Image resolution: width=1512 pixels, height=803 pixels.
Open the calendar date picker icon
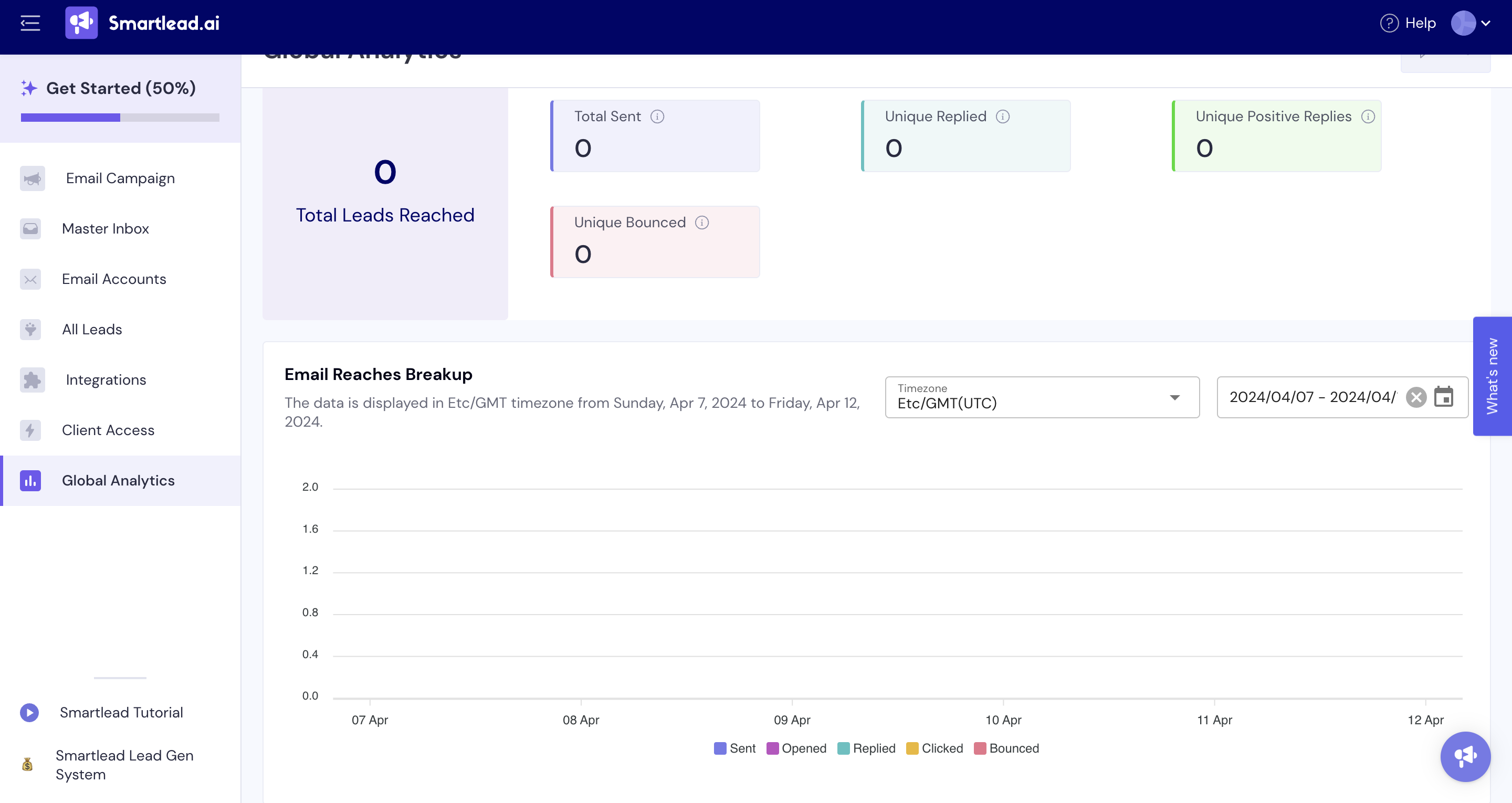[x=1443, y=397]
